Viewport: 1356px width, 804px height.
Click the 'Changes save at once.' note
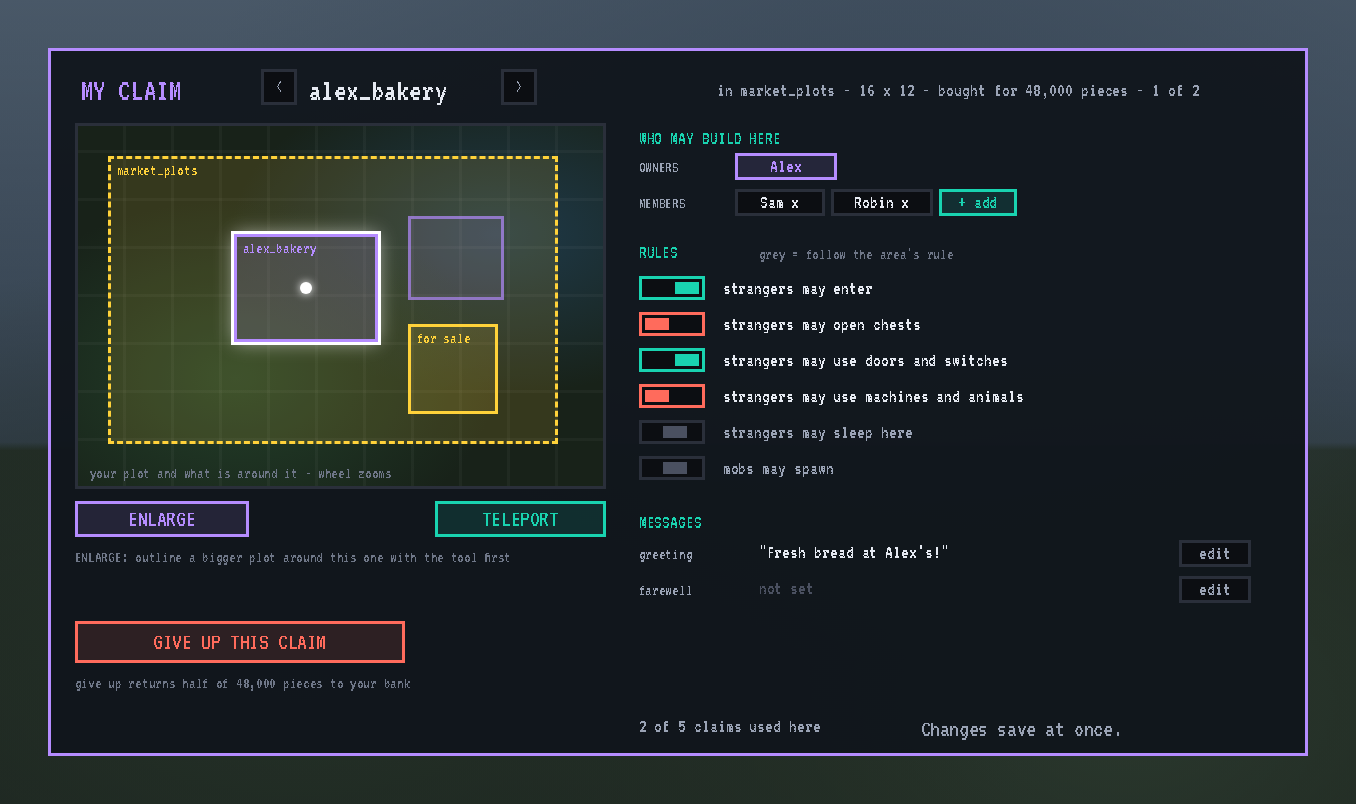[x=1021, y=730]
